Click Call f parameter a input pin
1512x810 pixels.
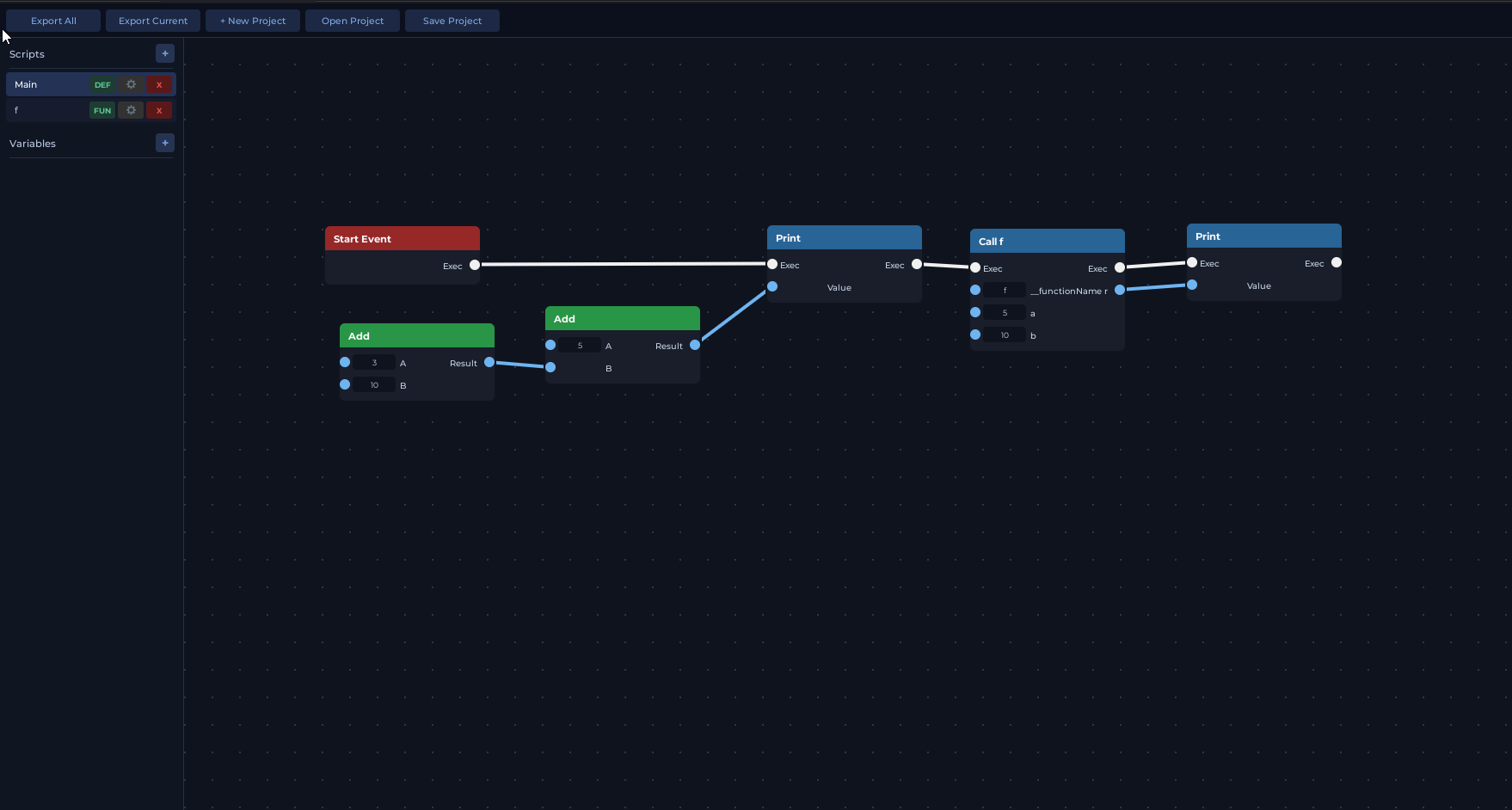975,312
